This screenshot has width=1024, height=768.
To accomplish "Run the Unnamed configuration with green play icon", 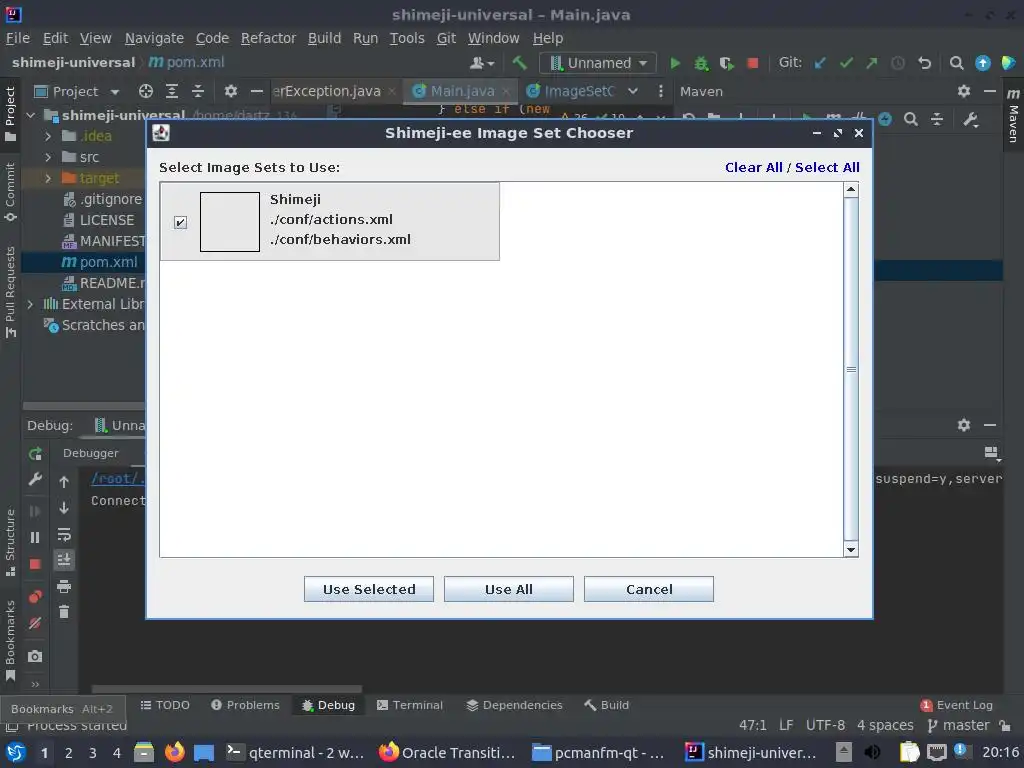I will (675, 63).
